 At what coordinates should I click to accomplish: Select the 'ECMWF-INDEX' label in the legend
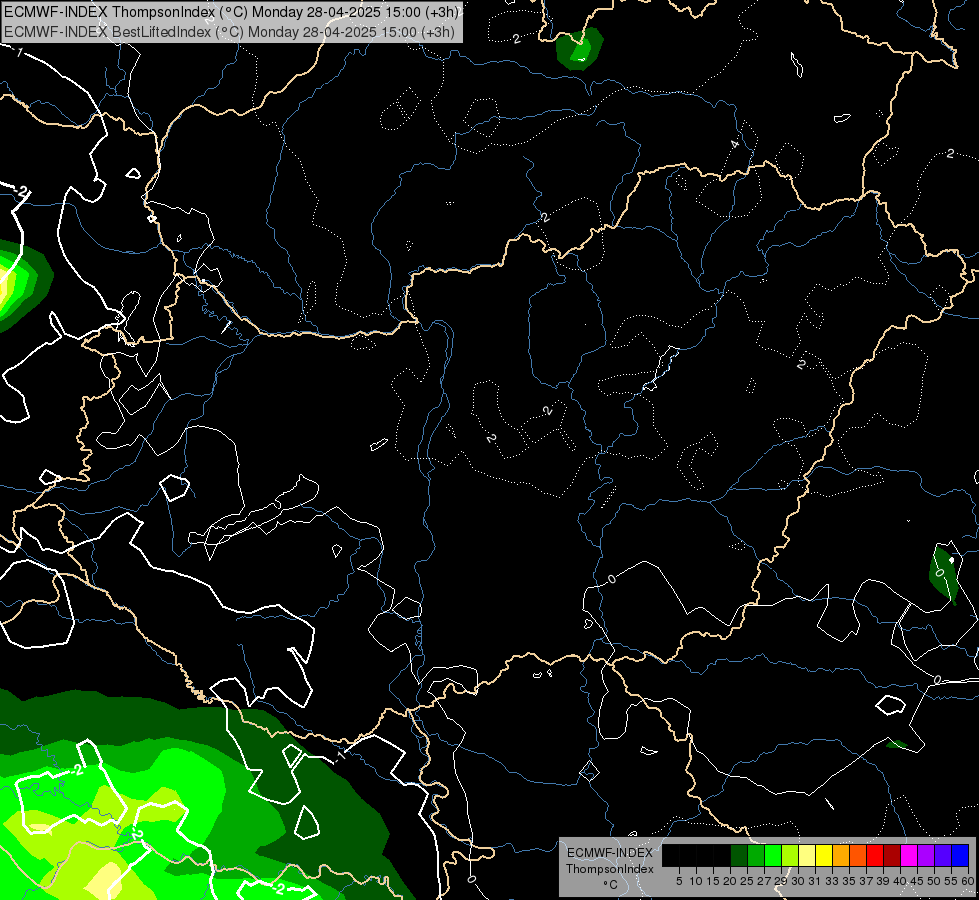pos(610,853)
